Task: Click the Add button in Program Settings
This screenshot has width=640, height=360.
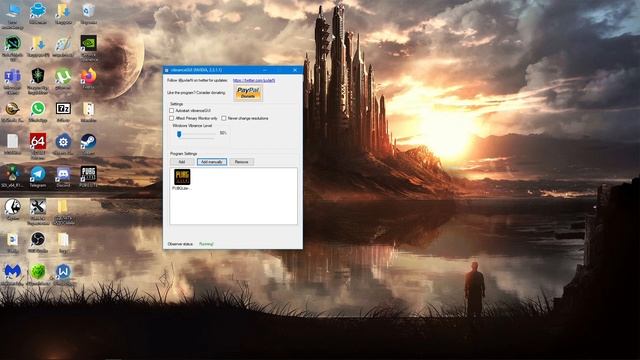Action: click(182, 162)
